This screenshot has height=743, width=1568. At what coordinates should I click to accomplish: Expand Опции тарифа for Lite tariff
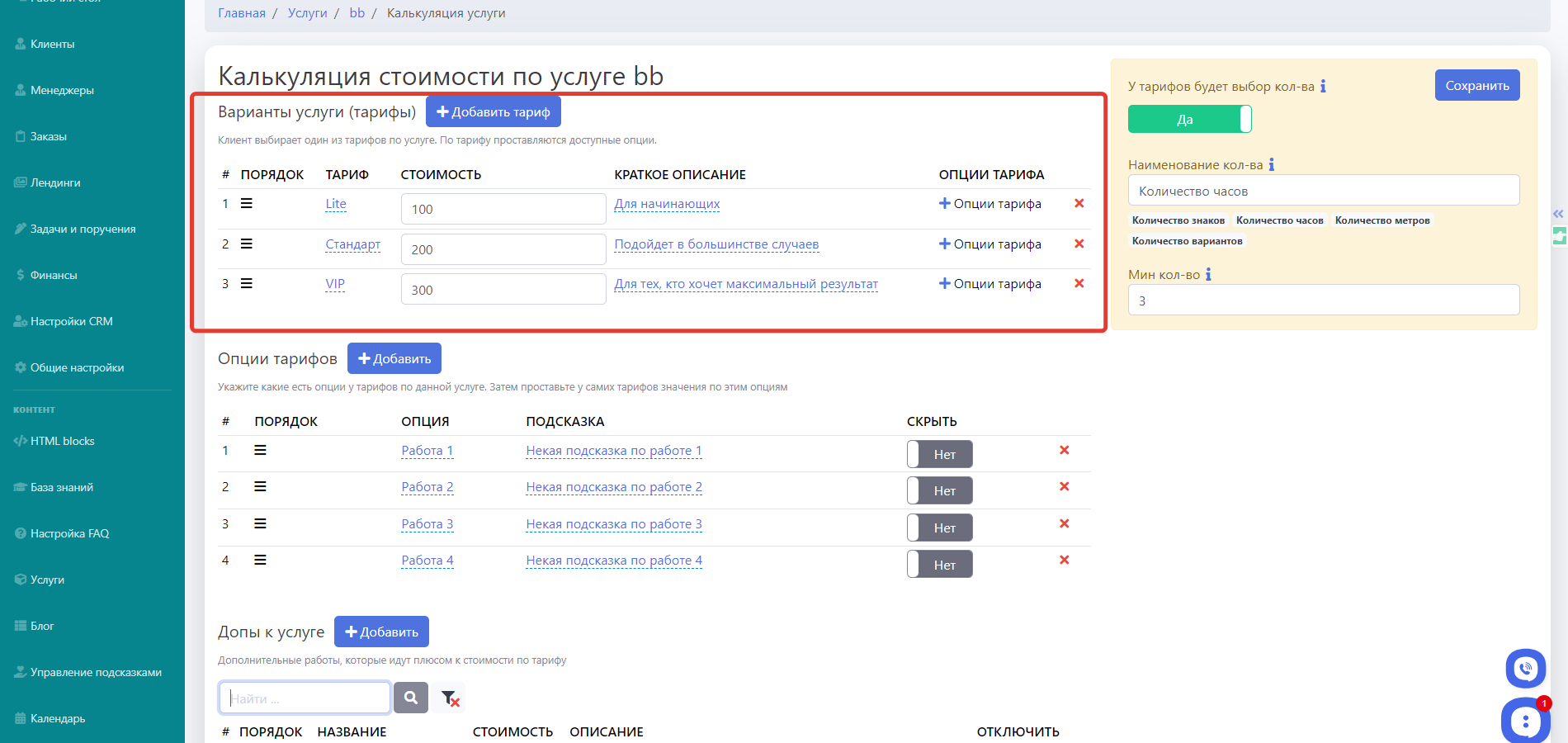pos(989,204)
